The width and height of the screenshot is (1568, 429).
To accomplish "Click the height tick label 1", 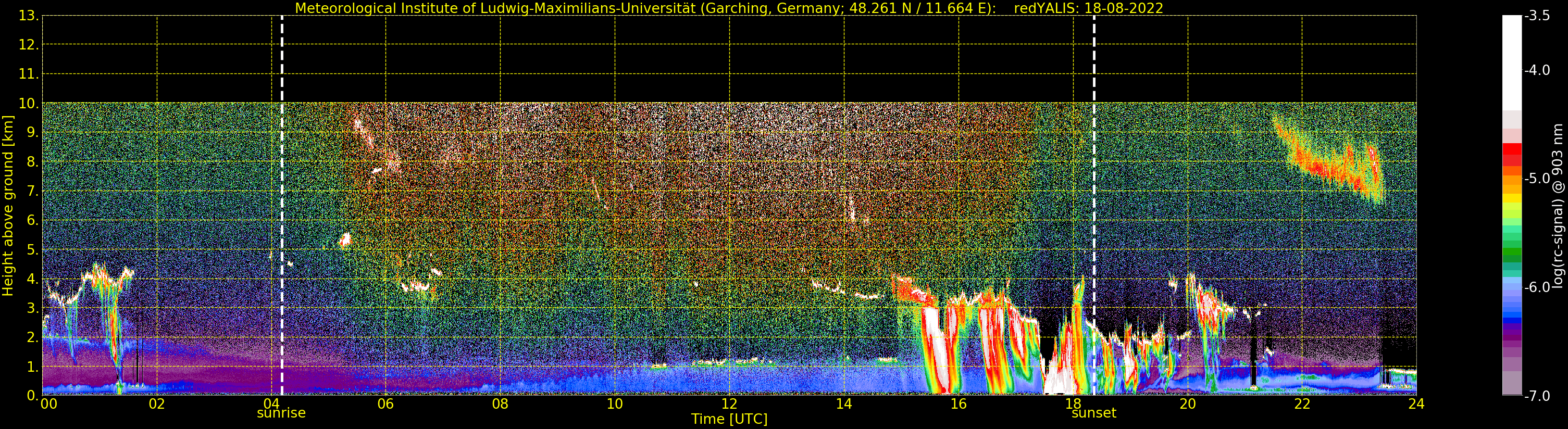I will click(x=32, y=367).
